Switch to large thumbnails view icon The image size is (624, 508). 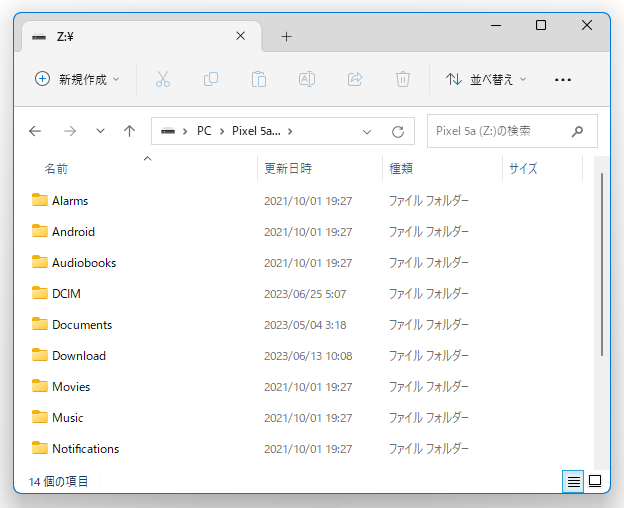click(595, 481)
